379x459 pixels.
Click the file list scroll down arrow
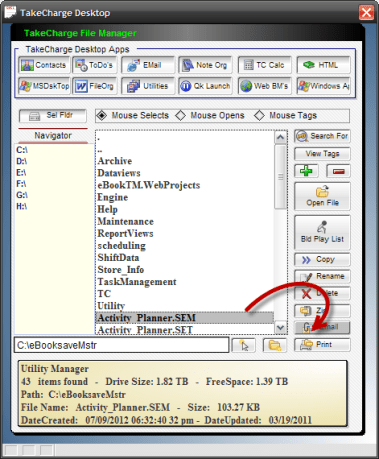pyautogui.click(x=281, y=328)
